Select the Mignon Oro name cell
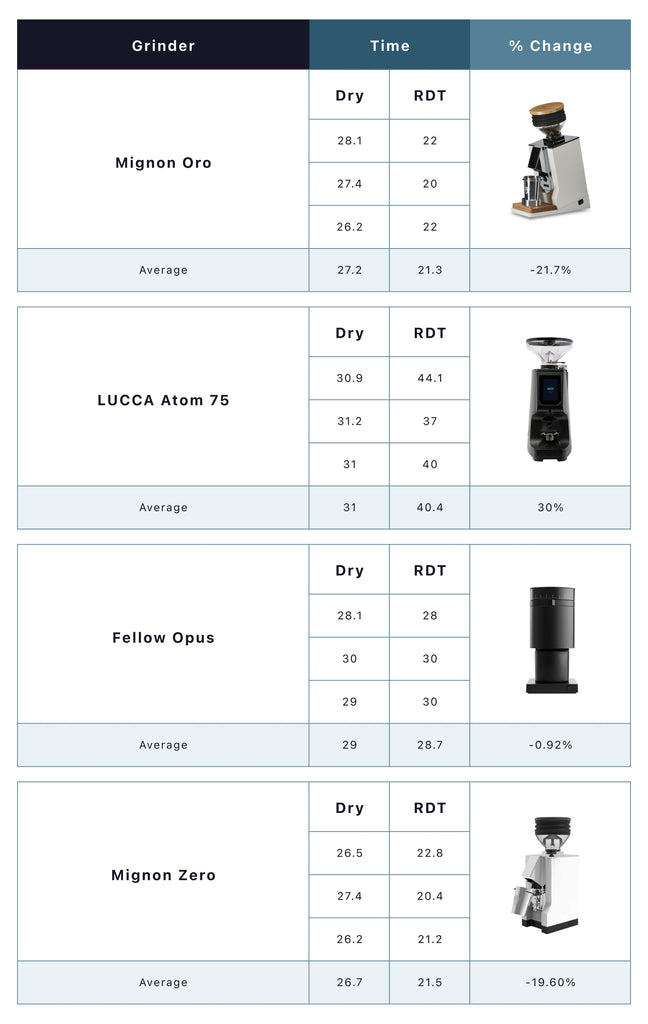This screenshot has width=648, height=1024. [163, 163]
